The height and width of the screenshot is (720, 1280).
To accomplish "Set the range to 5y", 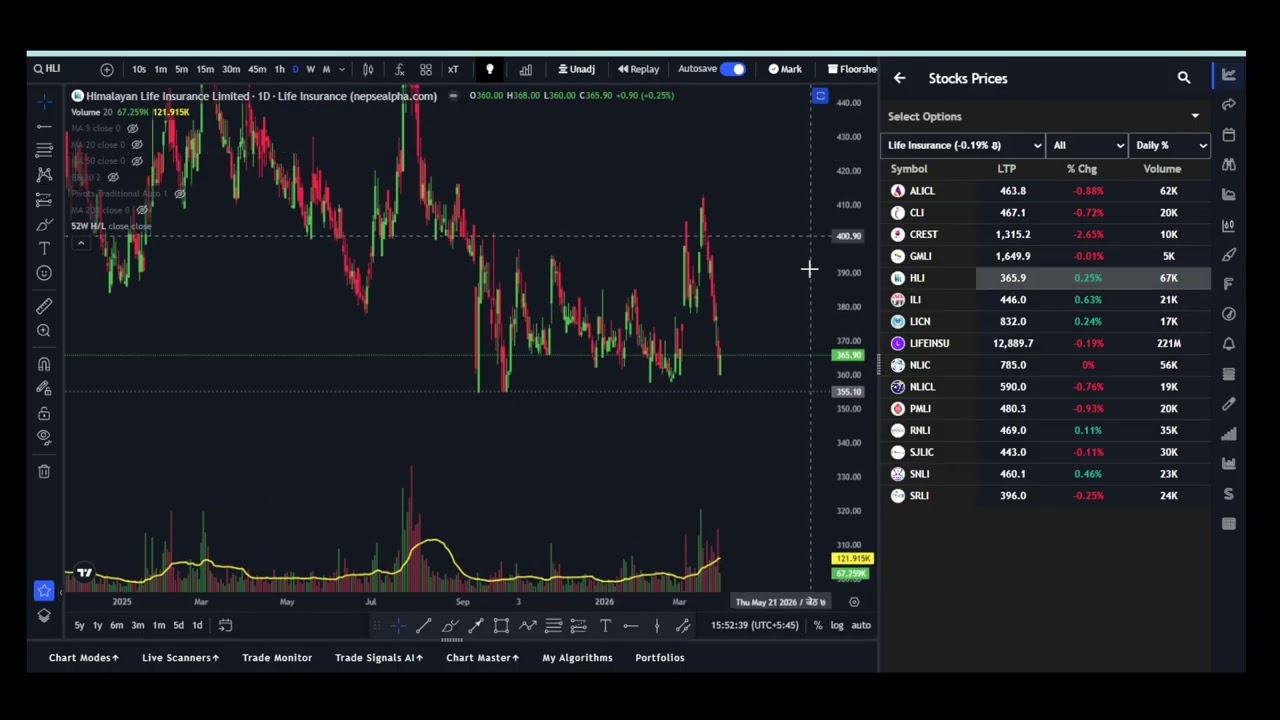I will (x=79, y=625).
